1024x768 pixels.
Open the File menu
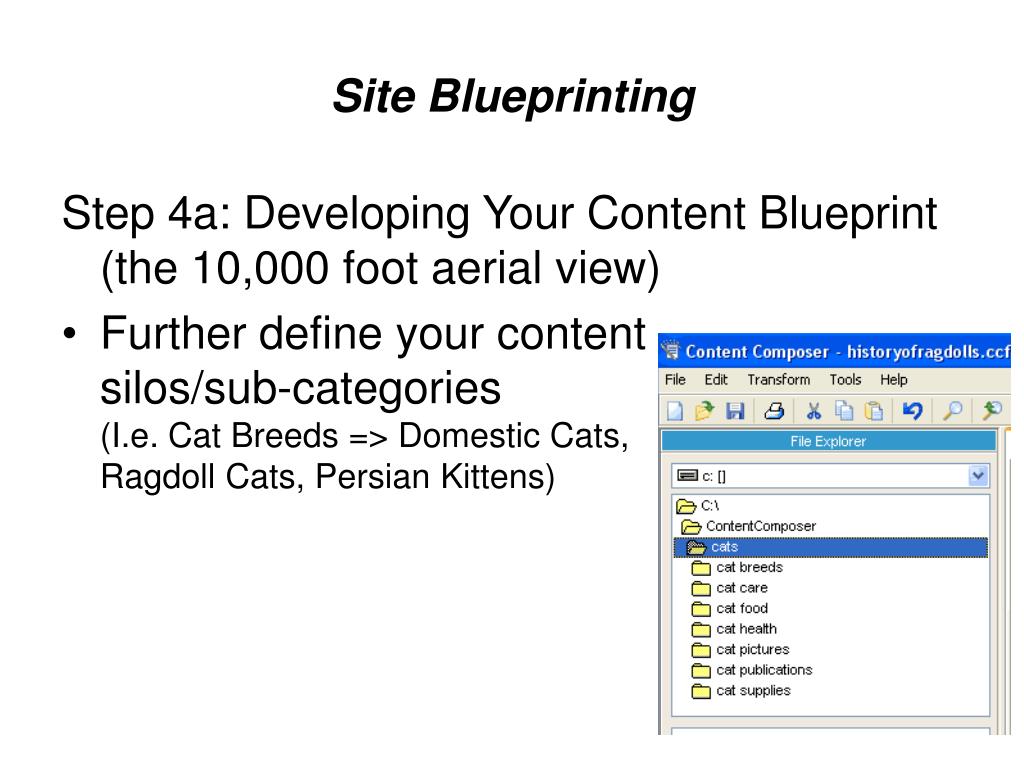point(675,379)
